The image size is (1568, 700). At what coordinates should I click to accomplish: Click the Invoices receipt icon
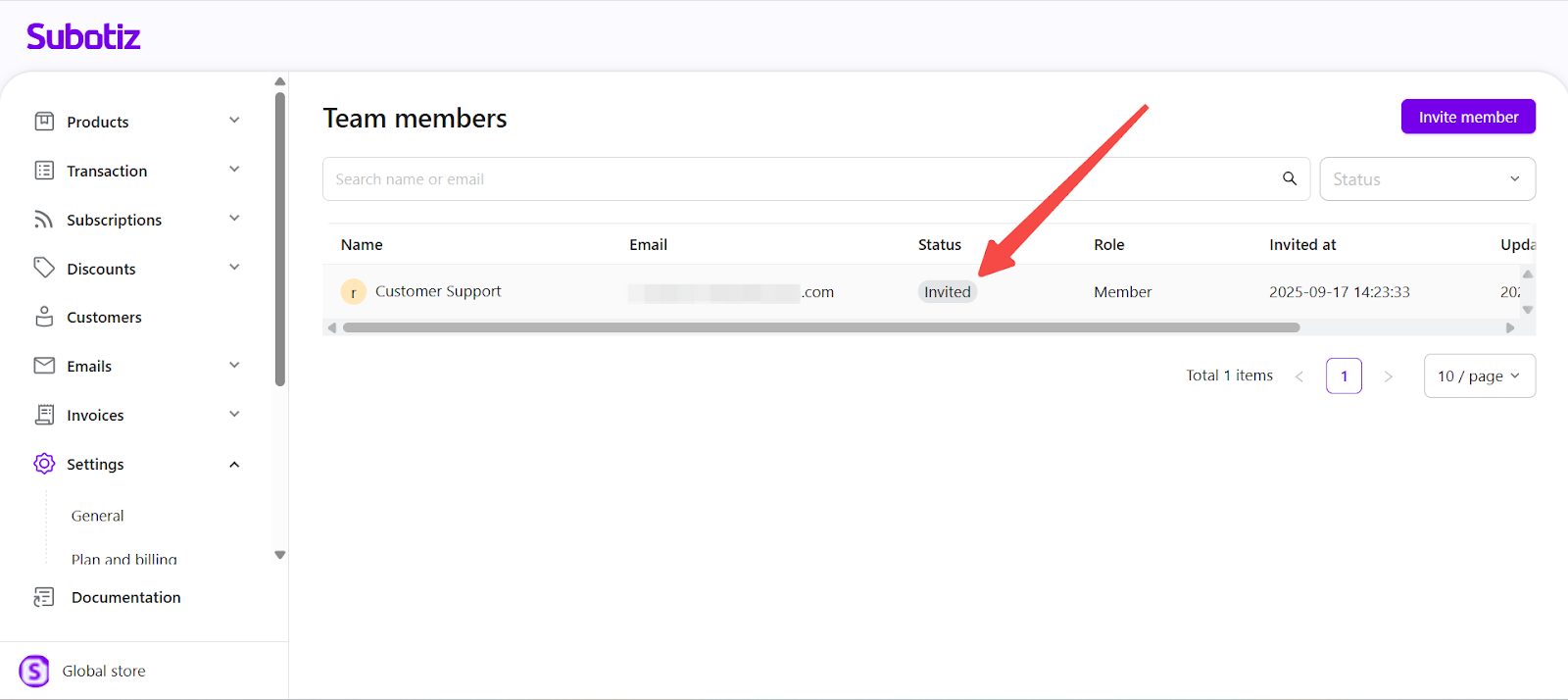point(44,415)
